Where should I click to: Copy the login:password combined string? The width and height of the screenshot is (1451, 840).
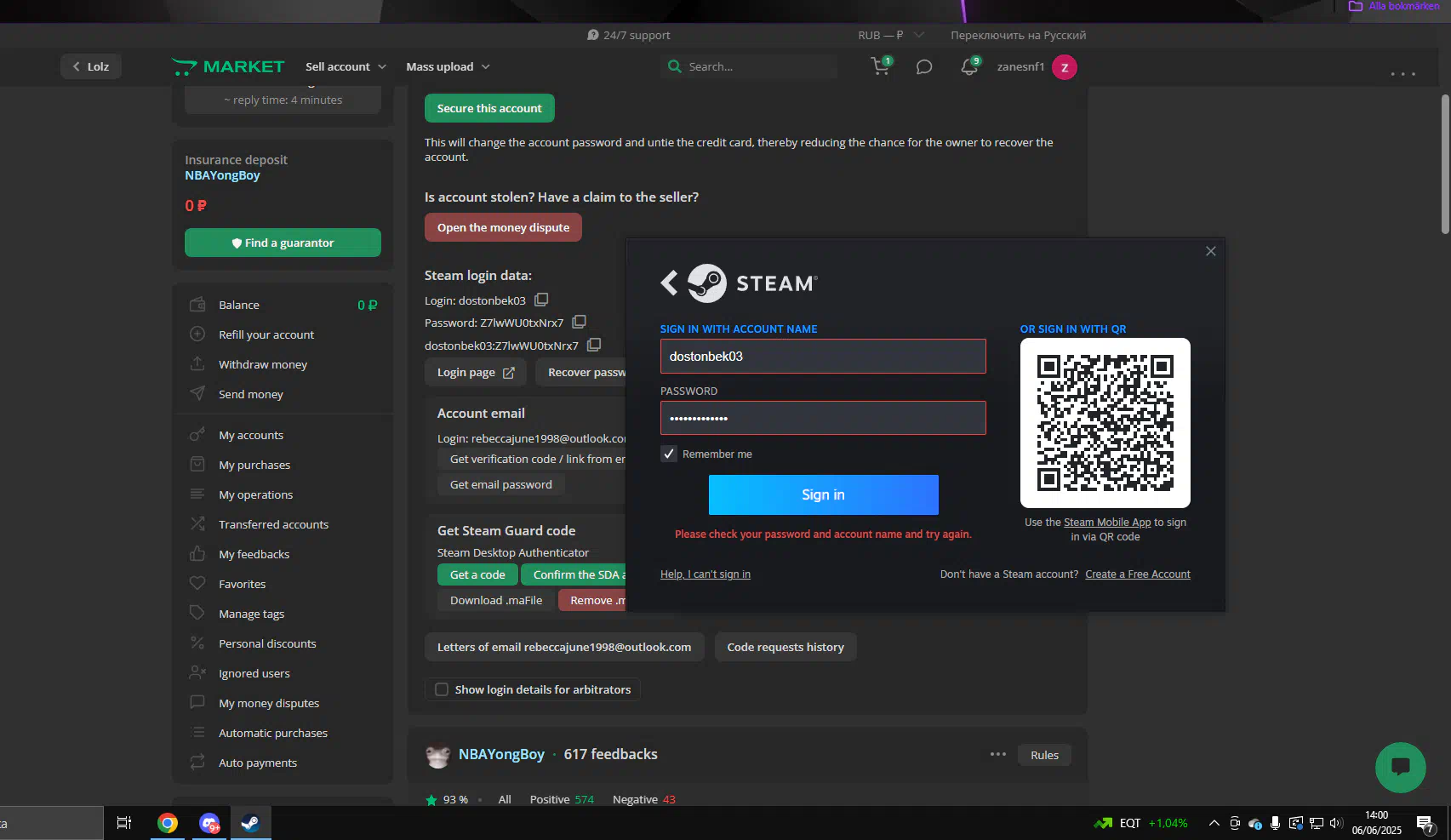(x=594, y=345)
